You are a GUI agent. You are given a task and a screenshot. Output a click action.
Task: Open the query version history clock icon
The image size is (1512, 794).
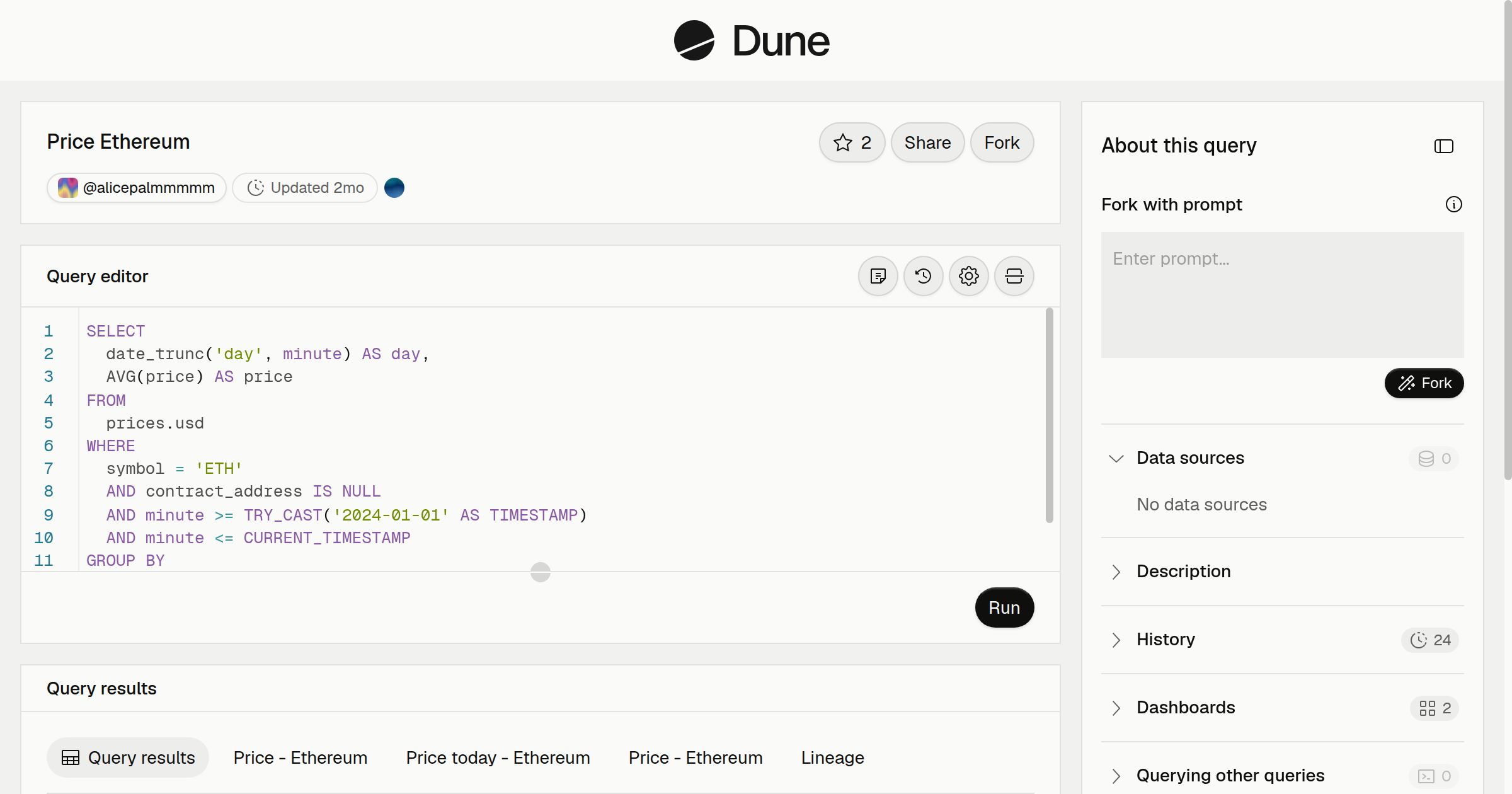923,276
